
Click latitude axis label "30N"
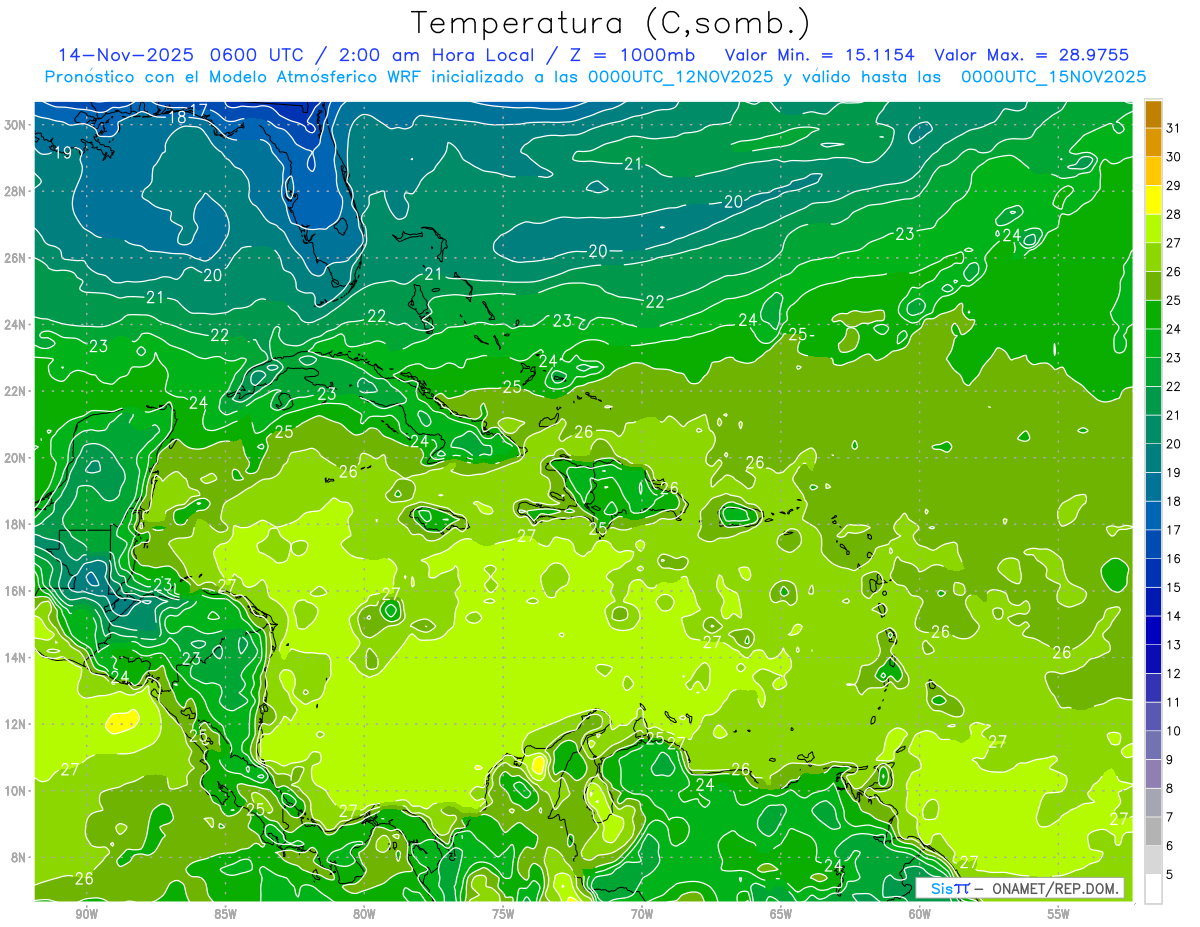coord(15,124)
